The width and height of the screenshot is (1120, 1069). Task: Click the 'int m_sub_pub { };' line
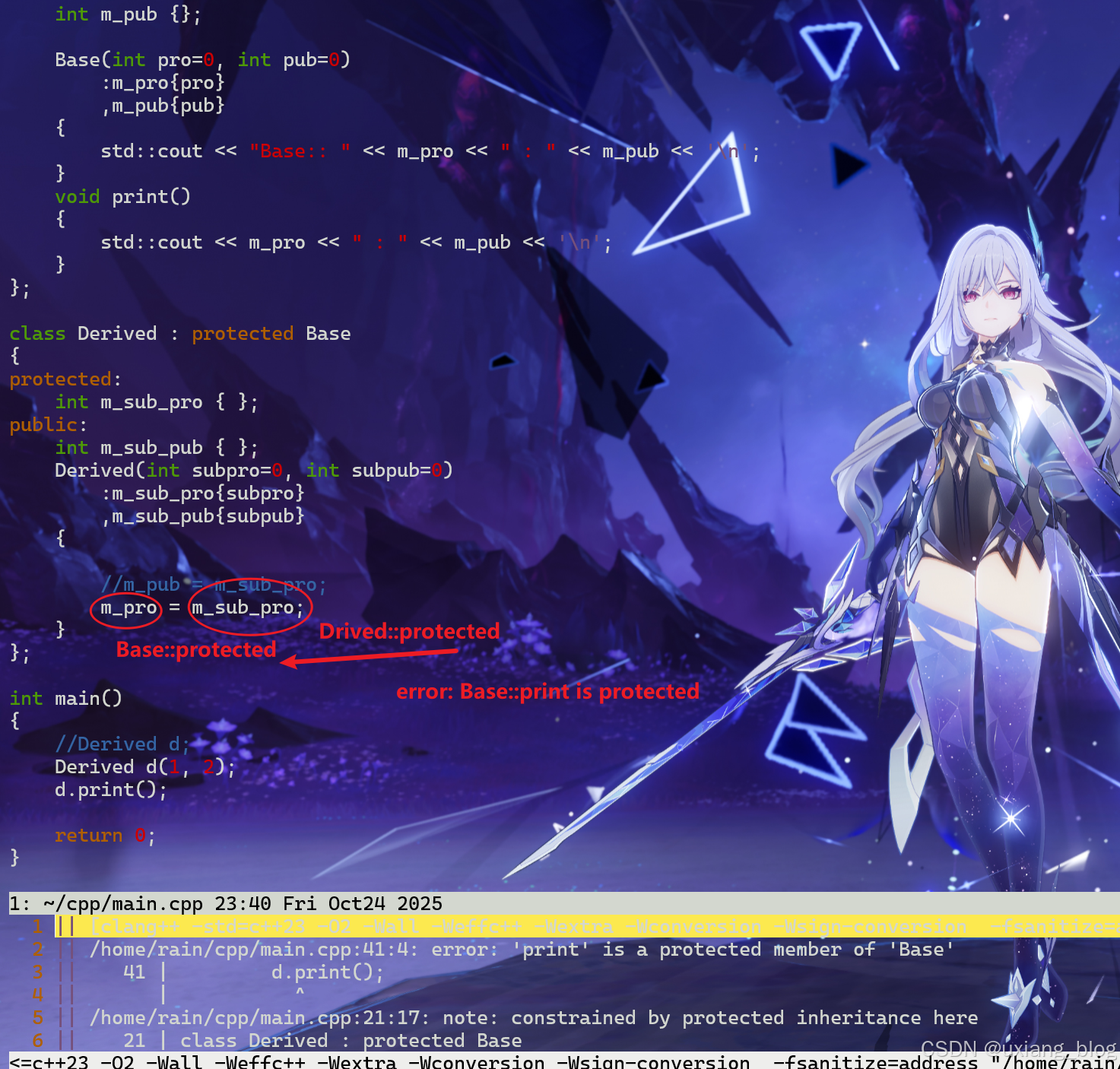(157, 448)
